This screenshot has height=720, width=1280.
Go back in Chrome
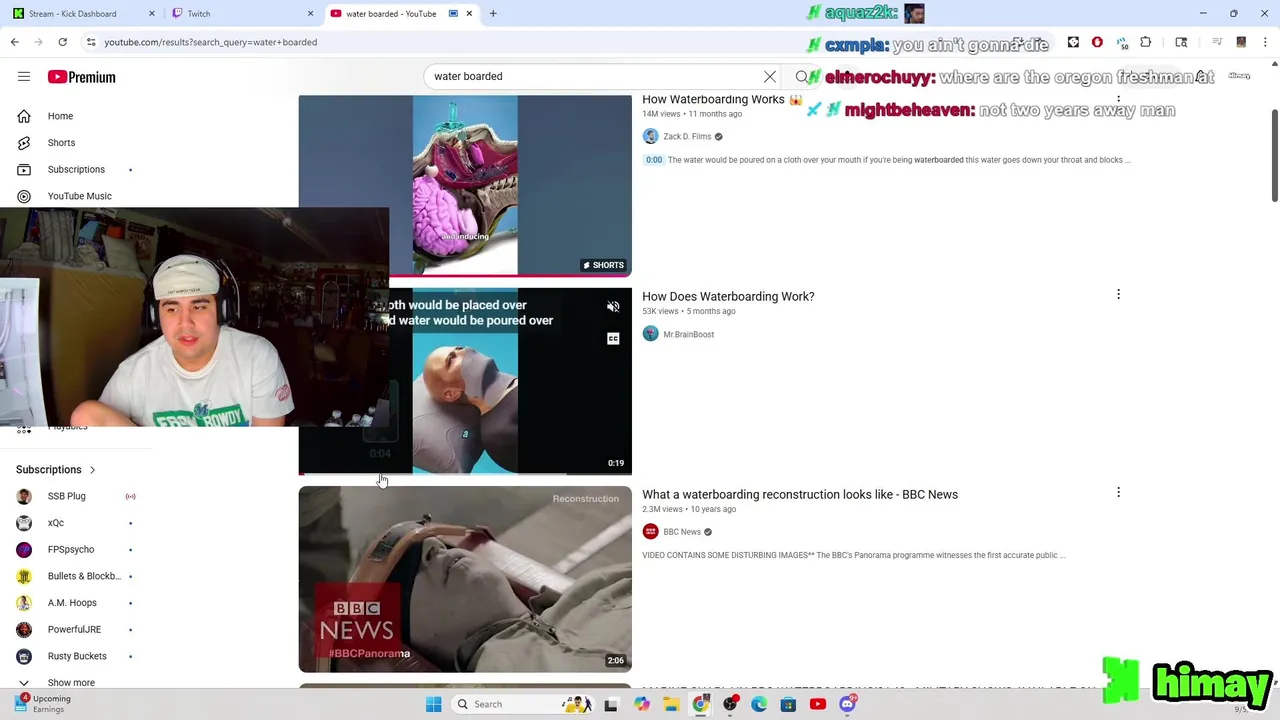point(14,42)
